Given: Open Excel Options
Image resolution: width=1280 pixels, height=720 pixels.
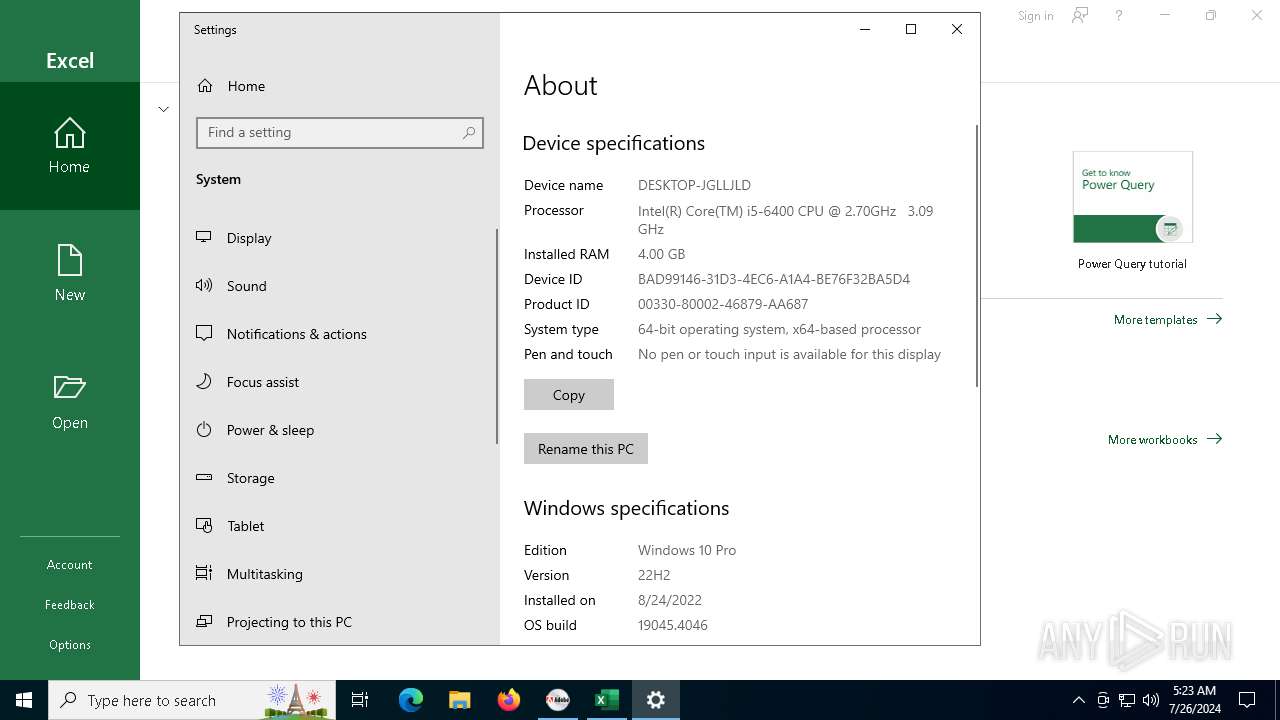Looking at the screenshot, I should point(70,645).
